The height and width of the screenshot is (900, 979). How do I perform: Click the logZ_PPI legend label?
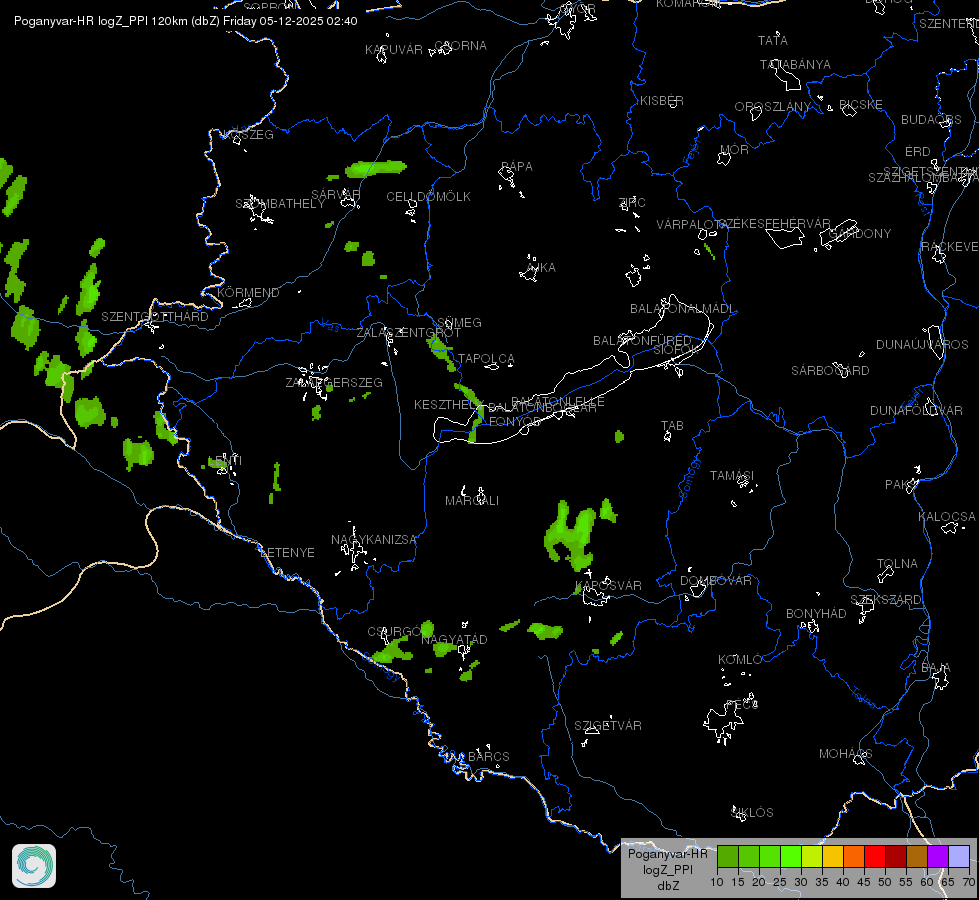667,869
